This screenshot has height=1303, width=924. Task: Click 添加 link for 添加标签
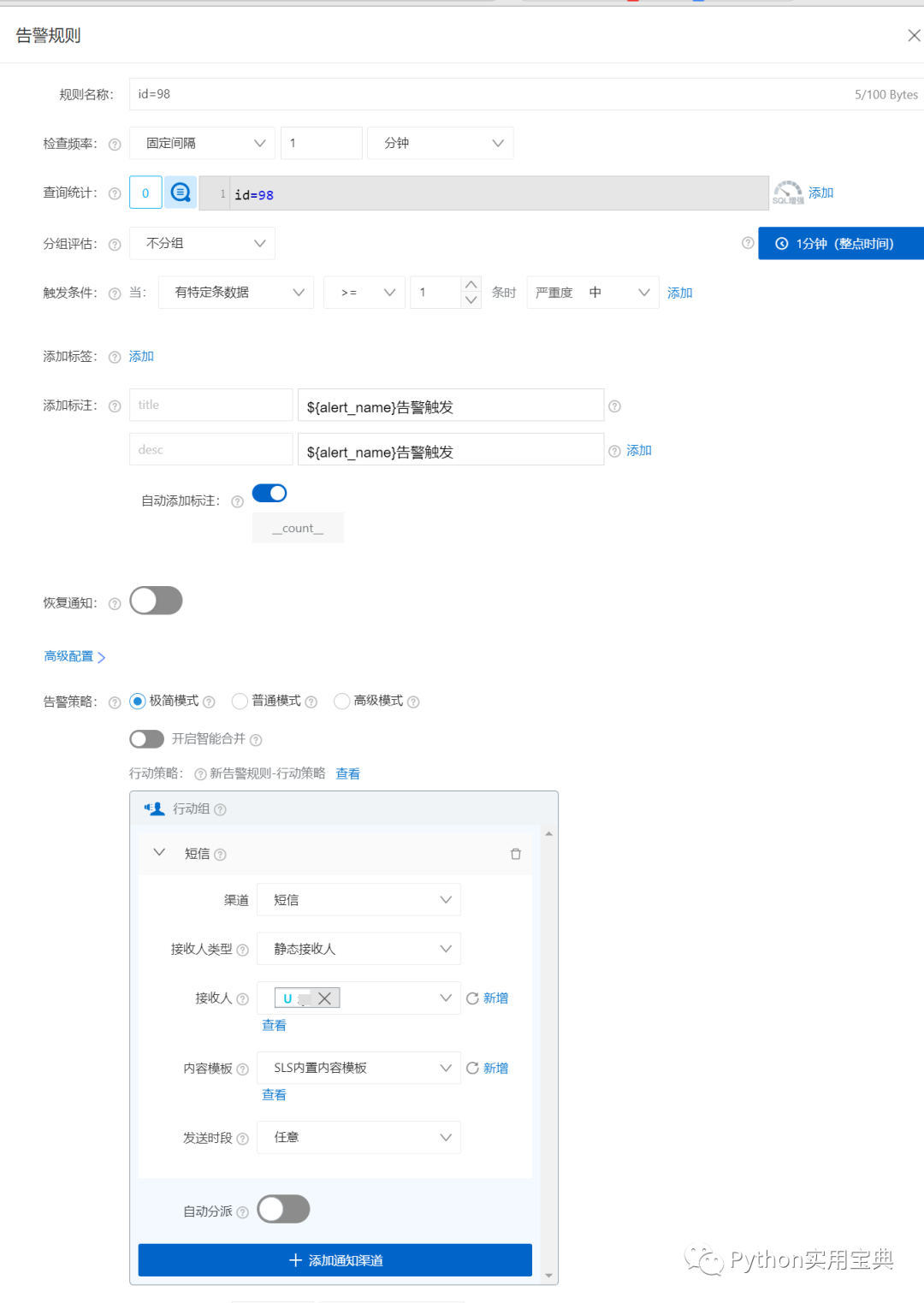(x=141, y=356)
